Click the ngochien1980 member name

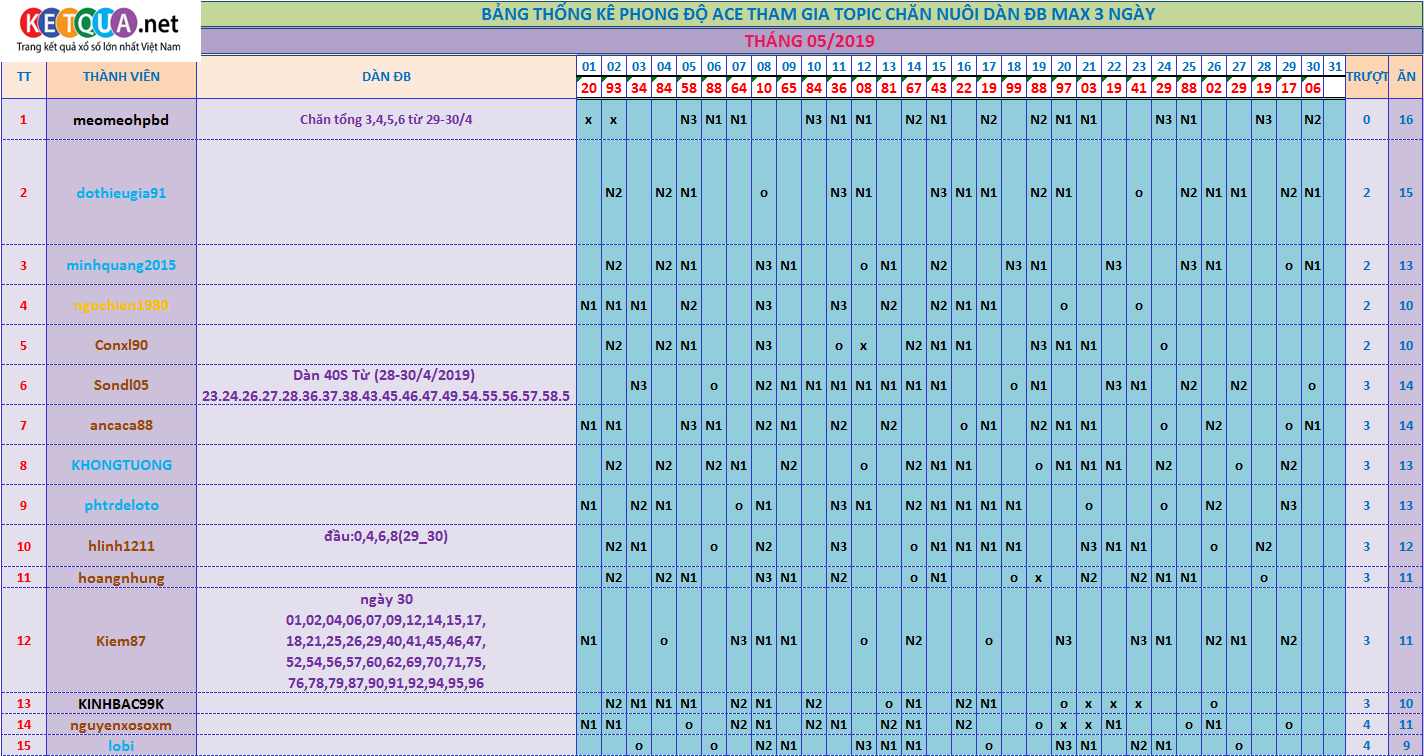click(x=121, y=305)
